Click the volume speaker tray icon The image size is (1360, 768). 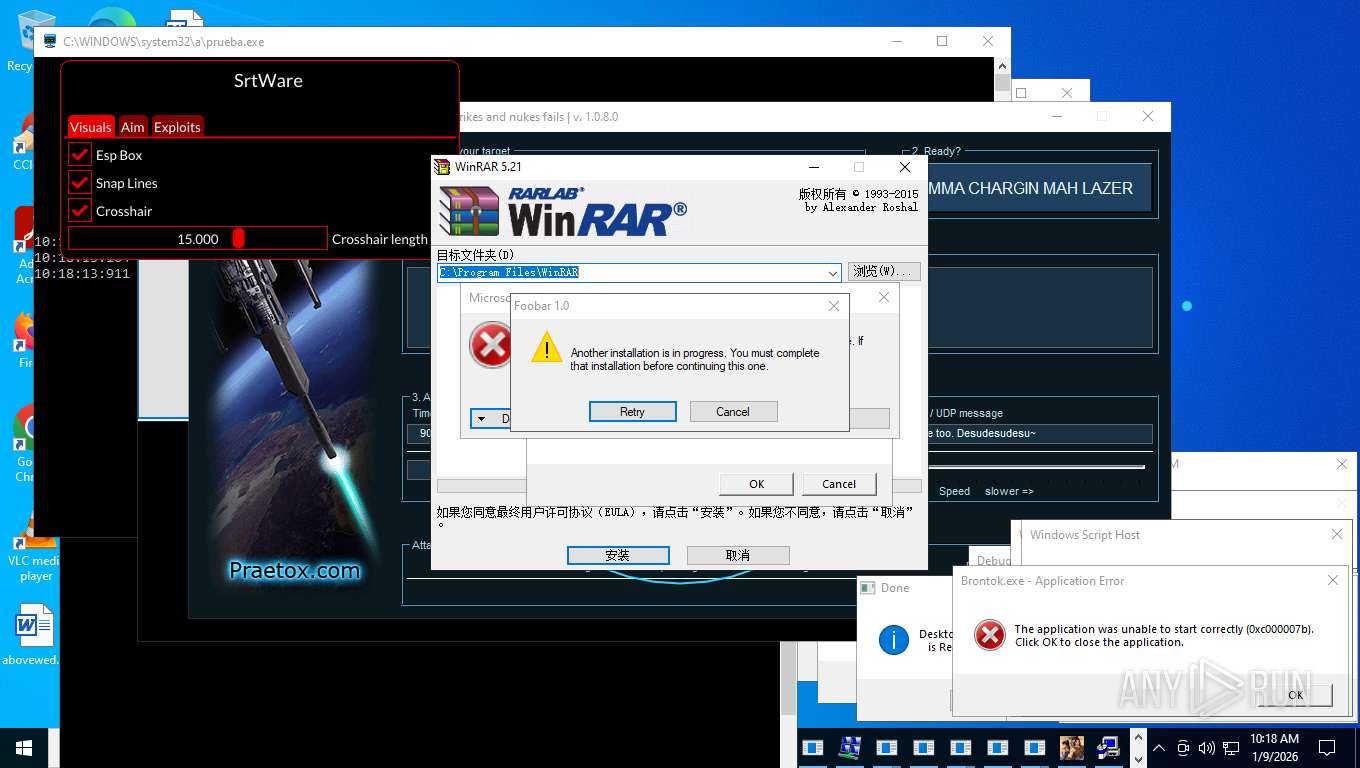tap(1206, 747)
